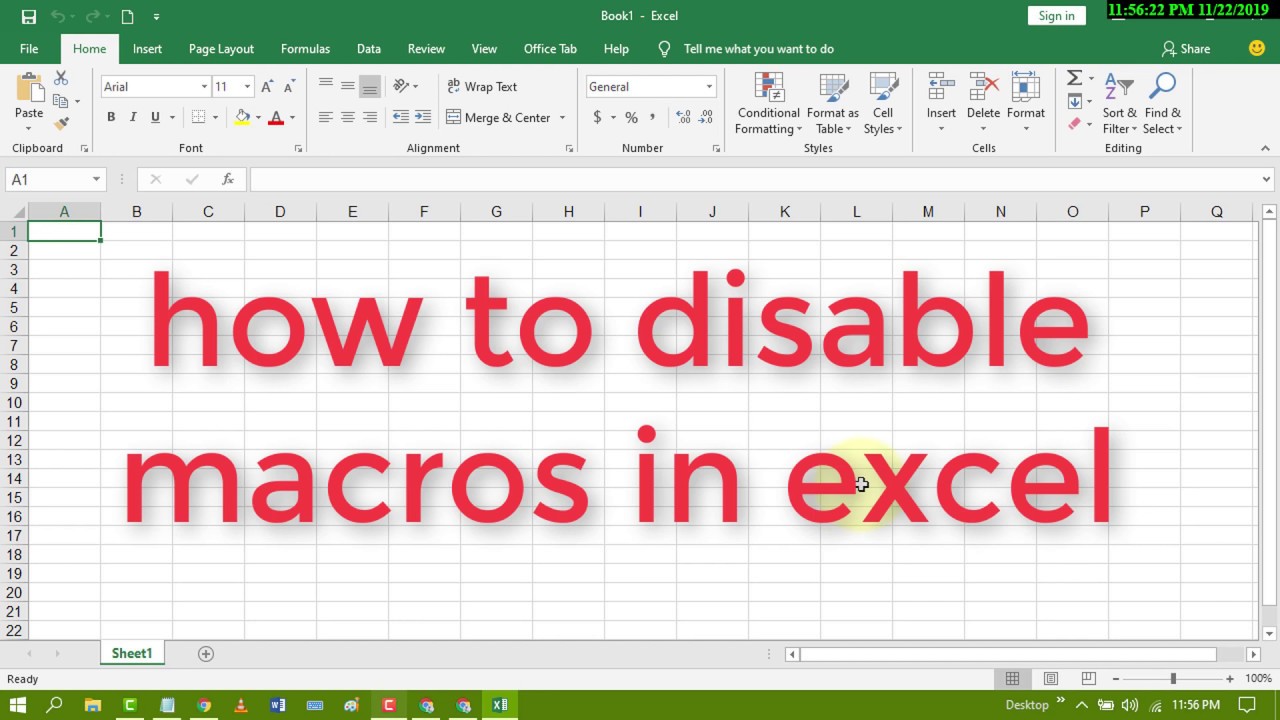Expand the Orientation dropdown arrow
Viewport: 1280px width, 720px height.
pos(416,87)
